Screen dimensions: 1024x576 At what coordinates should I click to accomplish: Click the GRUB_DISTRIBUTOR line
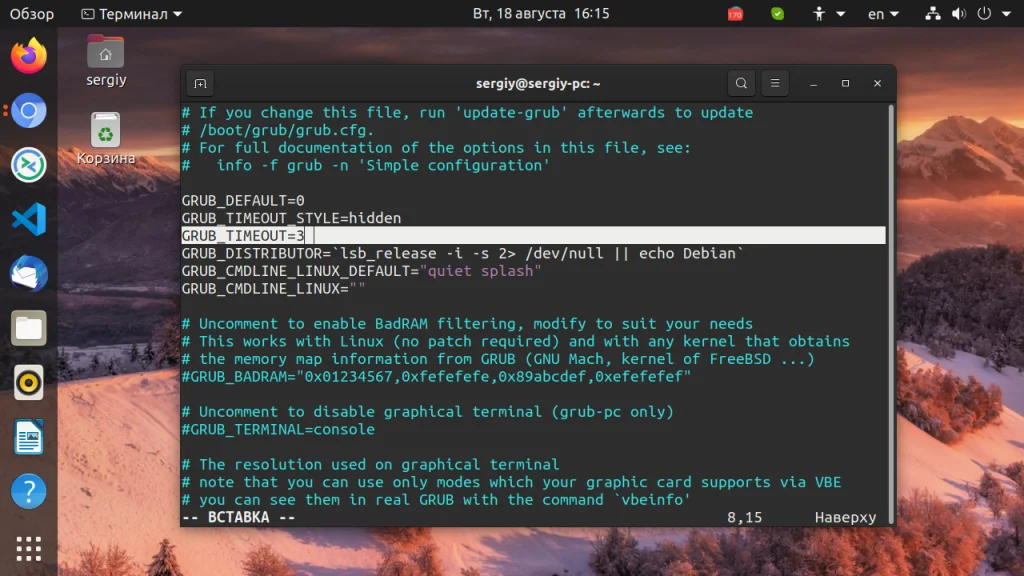pyautogui.click(x=462, y=253)
